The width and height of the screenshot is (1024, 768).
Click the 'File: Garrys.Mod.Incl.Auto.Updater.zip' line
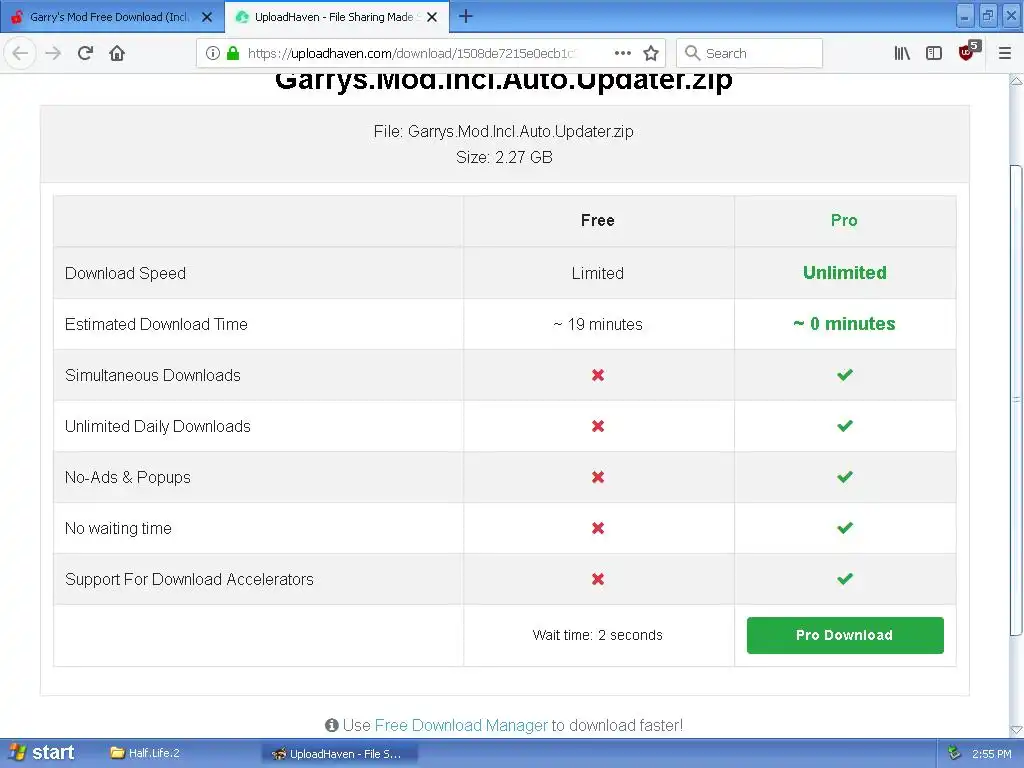[x=504, y=131]
